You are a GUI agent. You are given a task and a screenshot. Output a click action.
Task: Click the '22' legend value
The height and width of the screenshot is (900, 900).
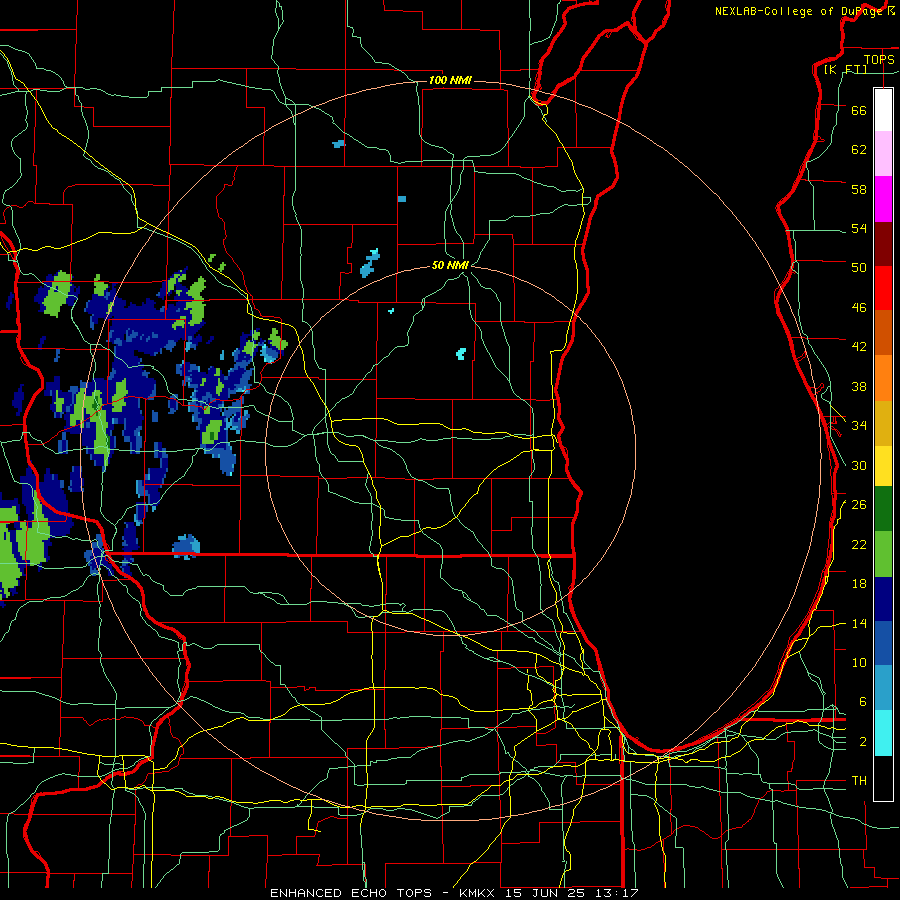[x=859, y=544]
